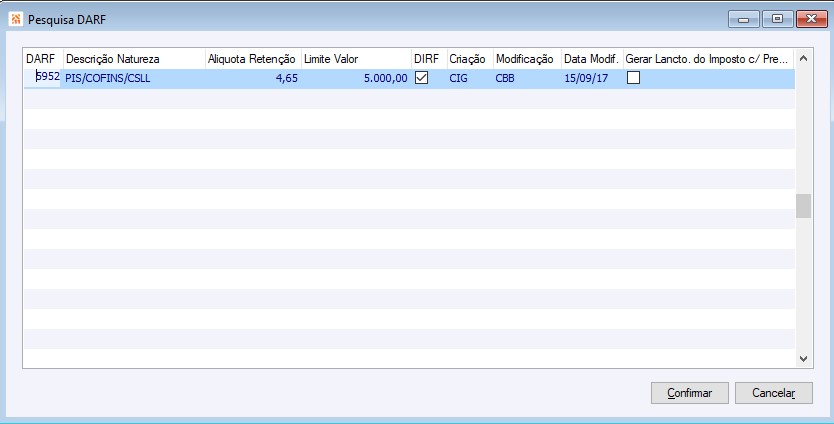Click the Pesquisa DARF app icon
The width and height of the screenshot is (834, 424).
coord(15,20)
